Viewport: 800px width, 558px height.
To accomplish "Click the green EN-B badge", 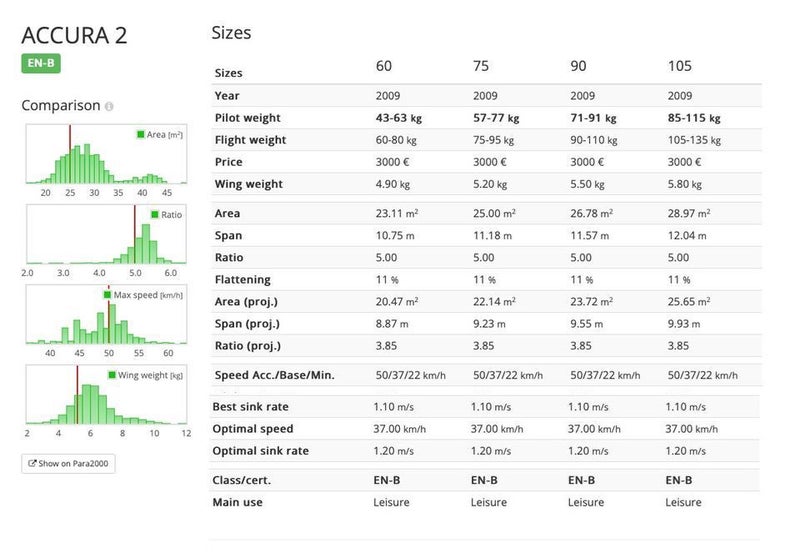I will 41,63.
